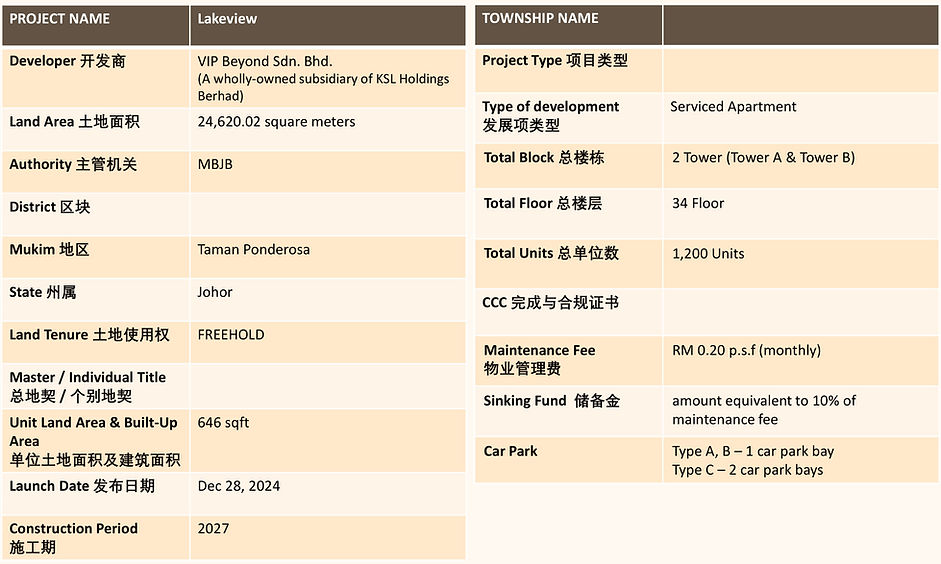Click the 'MBJB' authority value
Image resolution: width=941 pixels, height=564 pixels.
(x=215, y=164)
